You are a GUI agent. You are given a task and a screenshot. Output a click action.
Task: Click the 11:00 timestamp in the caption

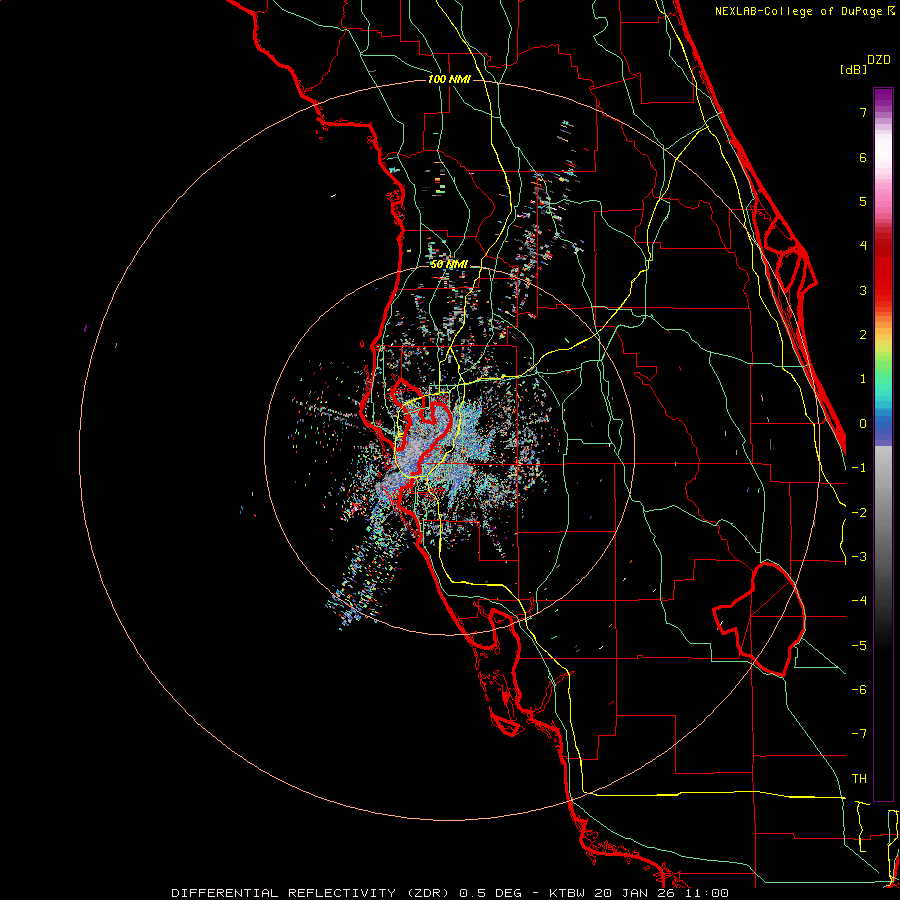coord(709,893)
